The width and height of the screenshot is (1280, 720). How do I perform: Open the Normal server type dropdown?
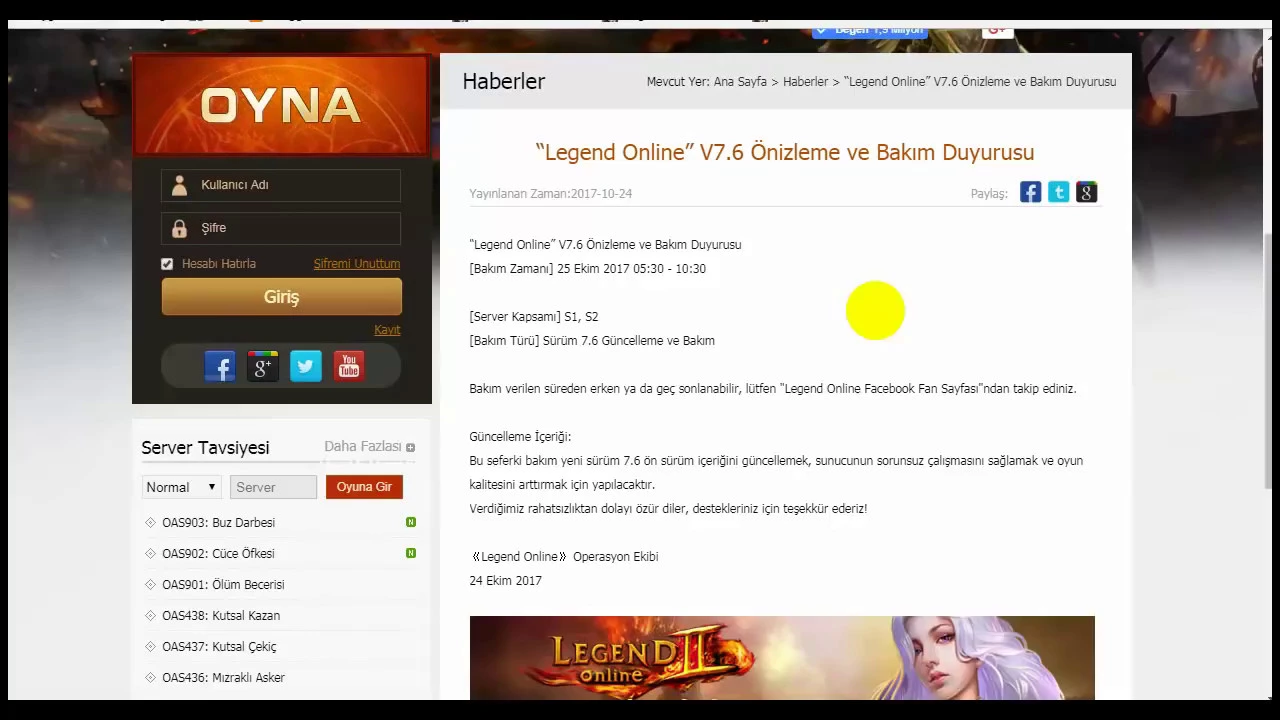pos(182,487)
